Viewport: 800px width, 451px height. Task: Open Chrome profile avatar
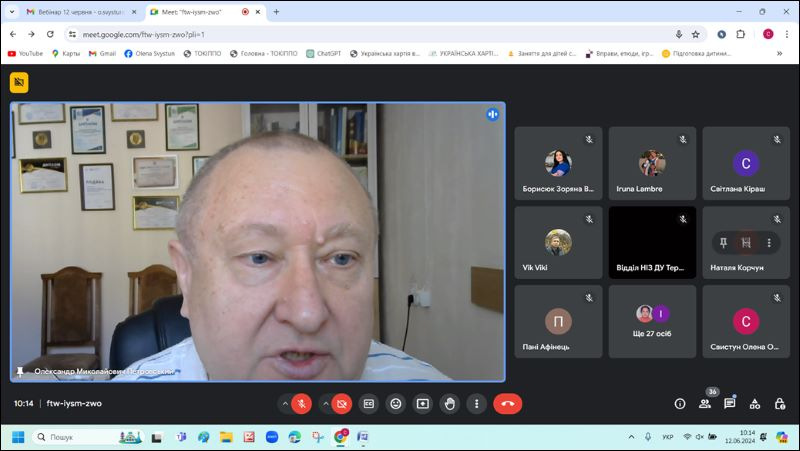point(768,34)
